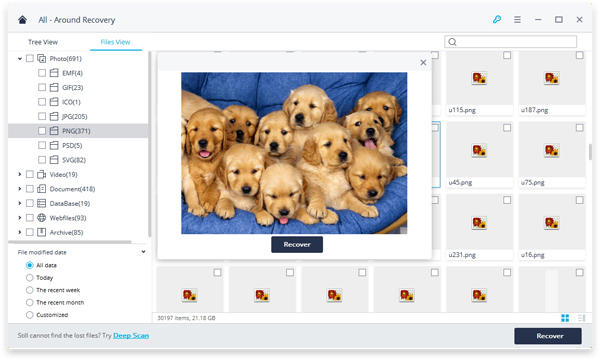
Task: Click Recover button under preview image
Action: click(297, 244)
